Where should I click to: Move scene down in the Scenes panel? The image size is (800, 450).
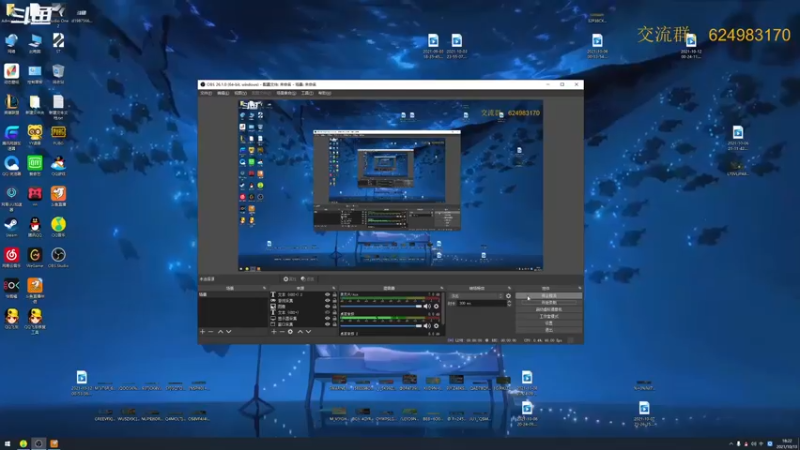(x=229, y=332)
